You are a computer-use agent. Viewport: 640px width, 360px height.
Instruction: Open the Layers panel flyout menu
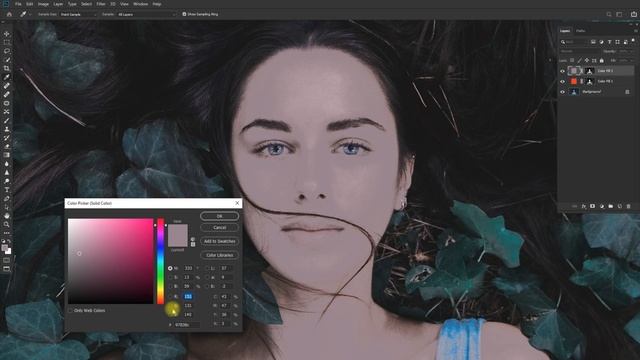tap(635, 31)
